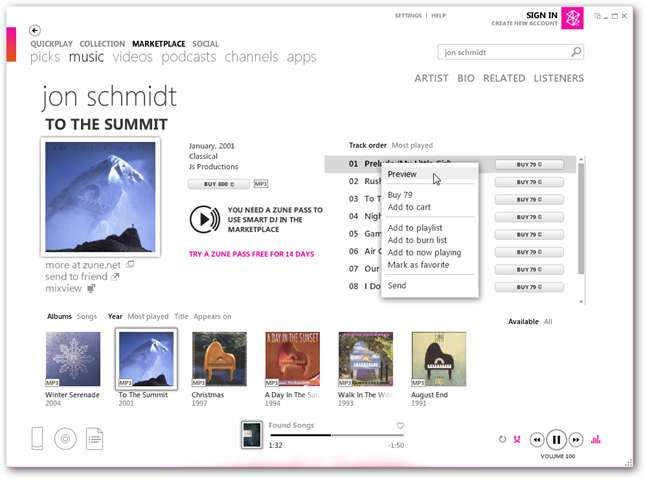Click the Zune logo tile icon
Viewport: 645px width, 479px height.
(x=572, y=18)
